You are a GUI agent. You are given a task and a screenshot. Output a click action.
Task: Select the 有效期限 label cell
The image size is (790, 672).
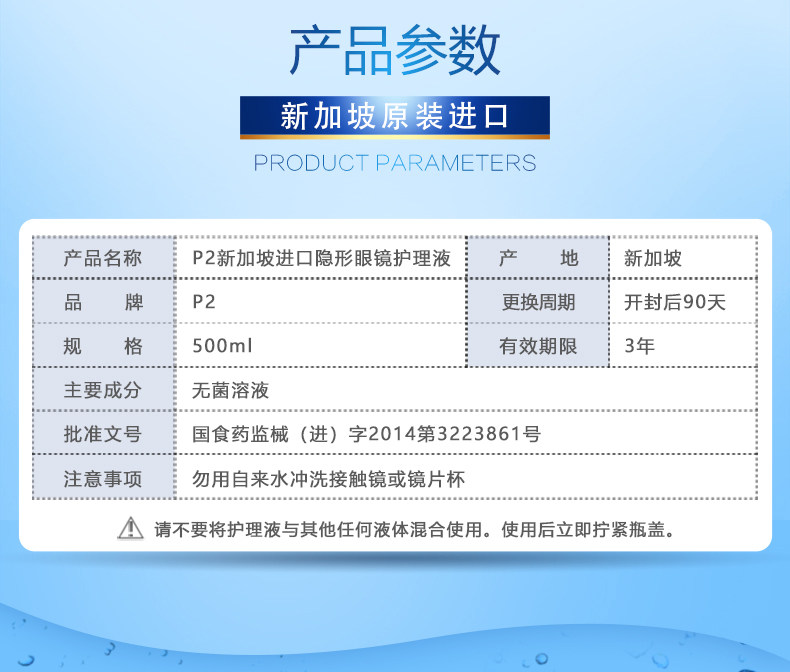(538, 346)
